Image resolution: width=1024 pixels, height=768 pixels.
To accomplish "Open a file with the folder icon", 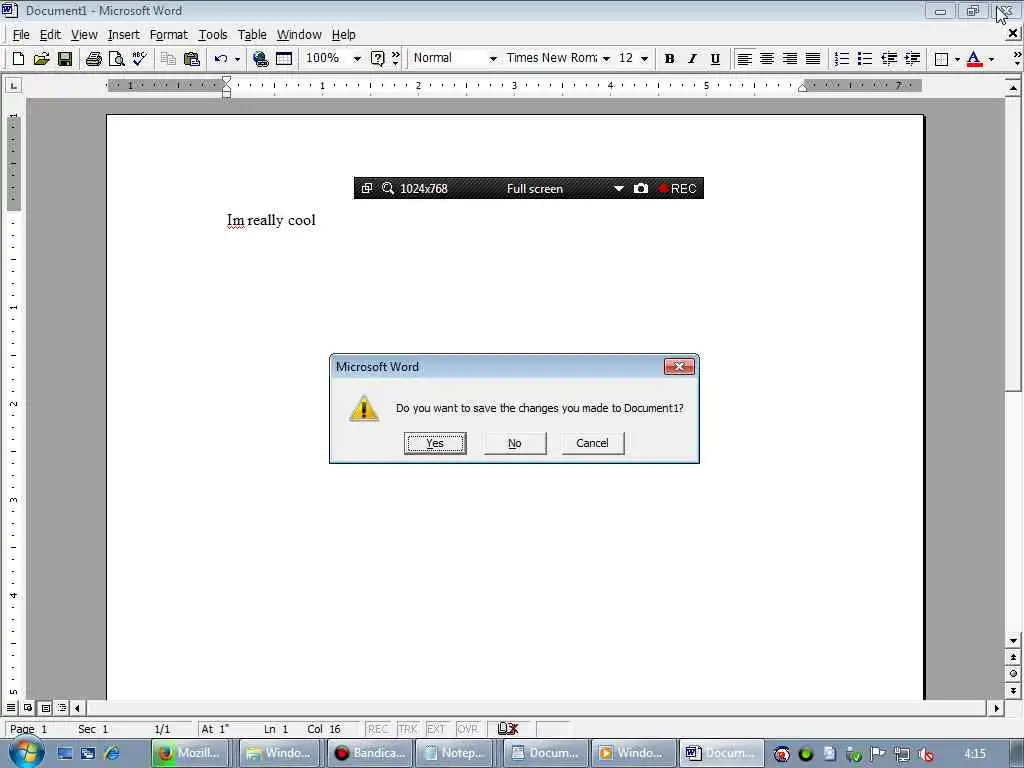I will (41, 59).
